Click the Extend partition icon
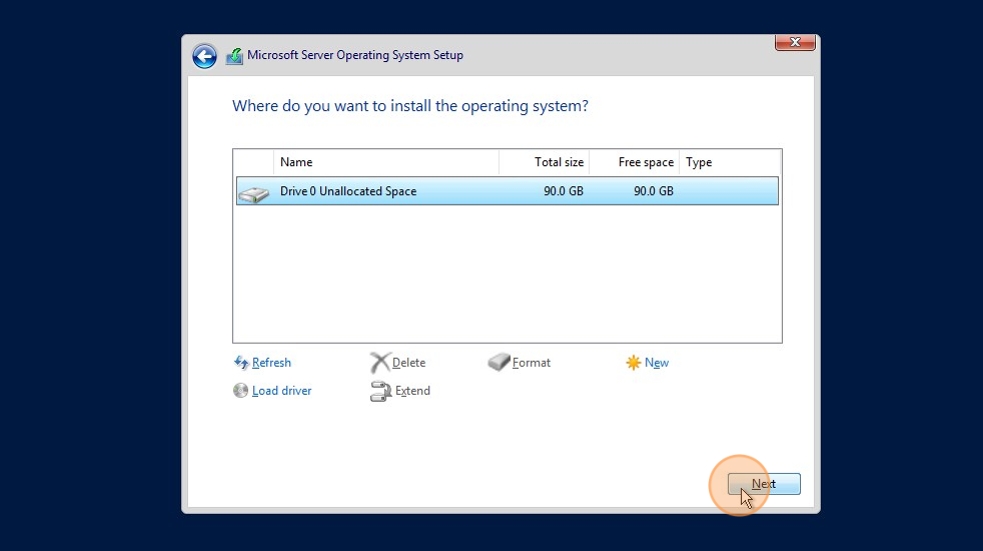 tap(381, 391)
